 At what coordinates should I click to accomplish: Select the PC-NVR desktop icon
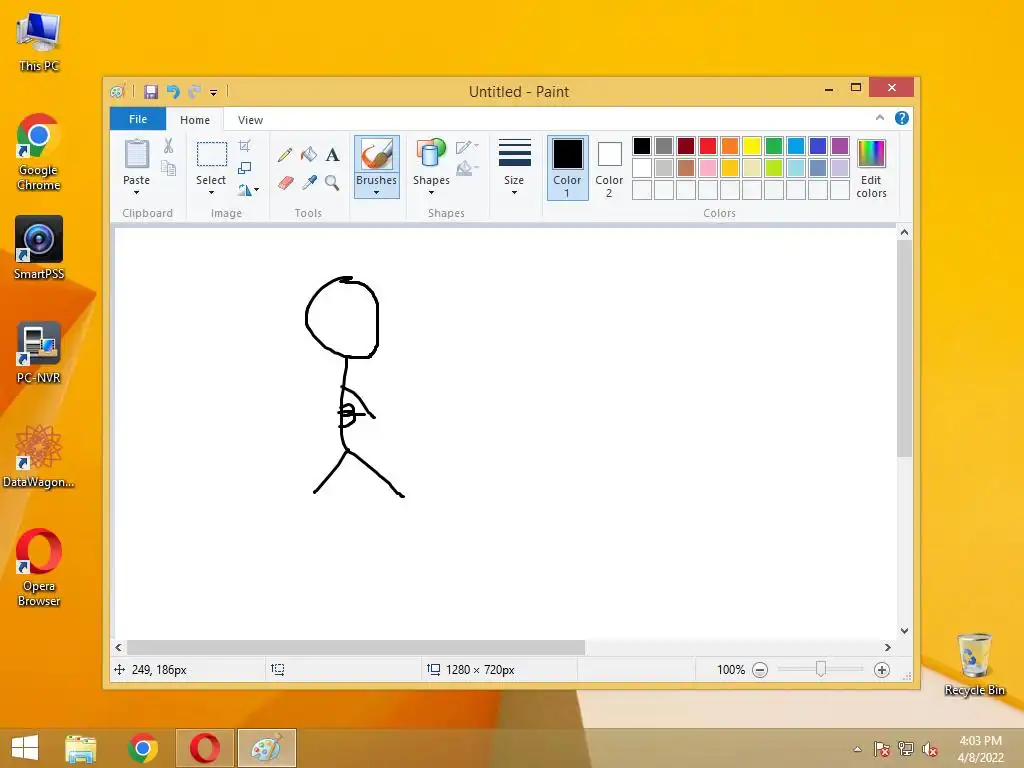coord(39,353)
